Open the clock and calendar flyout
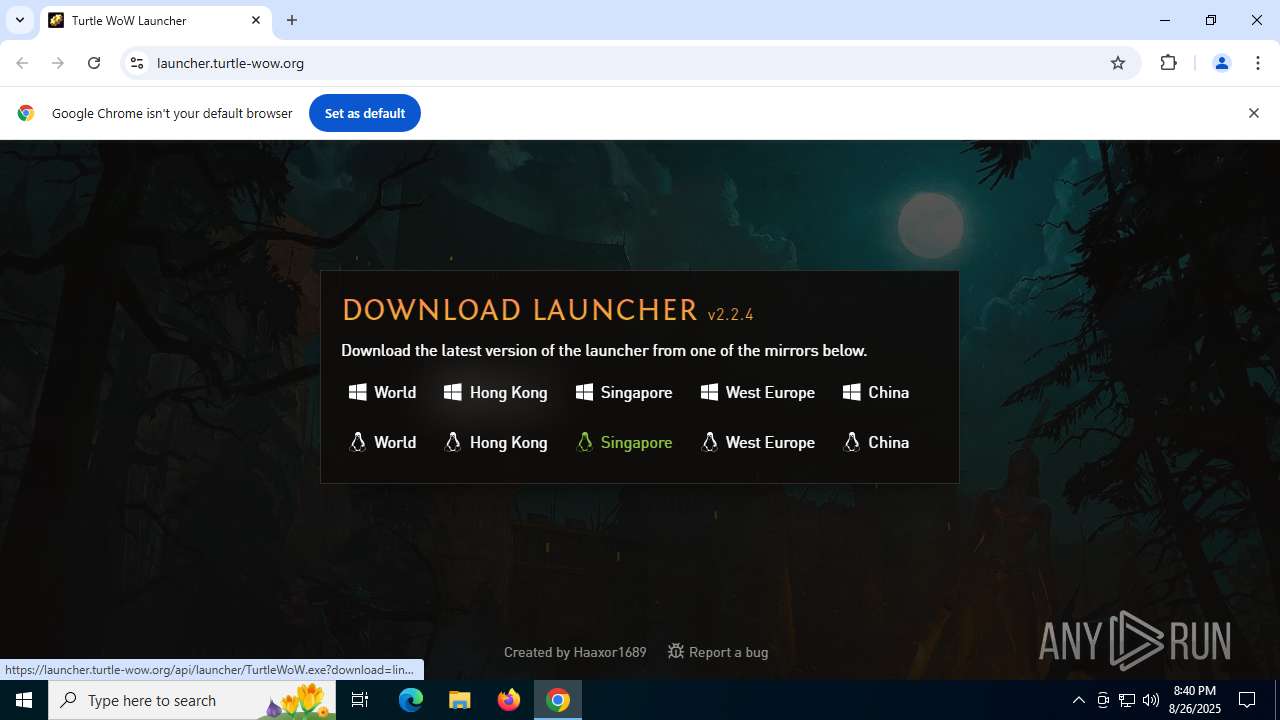 click(1195, 700)
